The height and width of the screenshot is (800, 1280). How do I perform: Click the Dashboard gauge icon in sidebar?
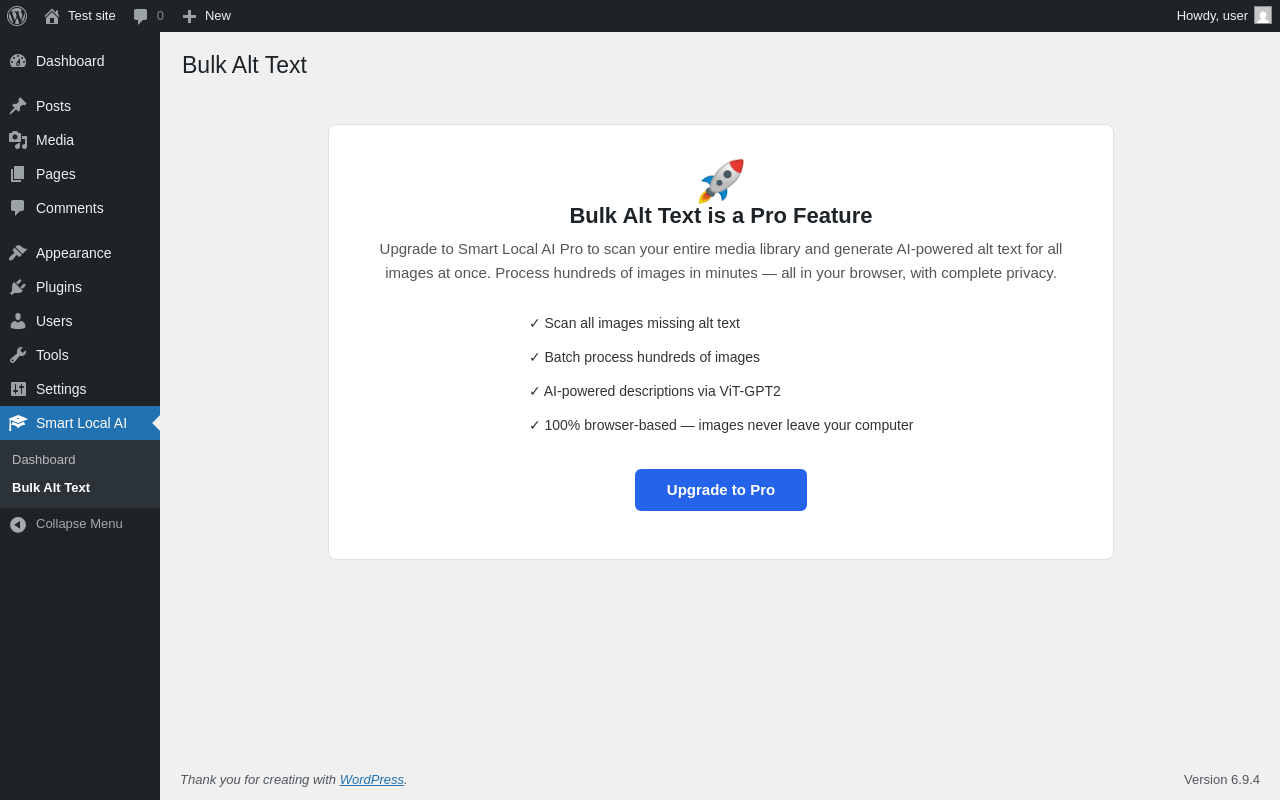click(18, 61)
